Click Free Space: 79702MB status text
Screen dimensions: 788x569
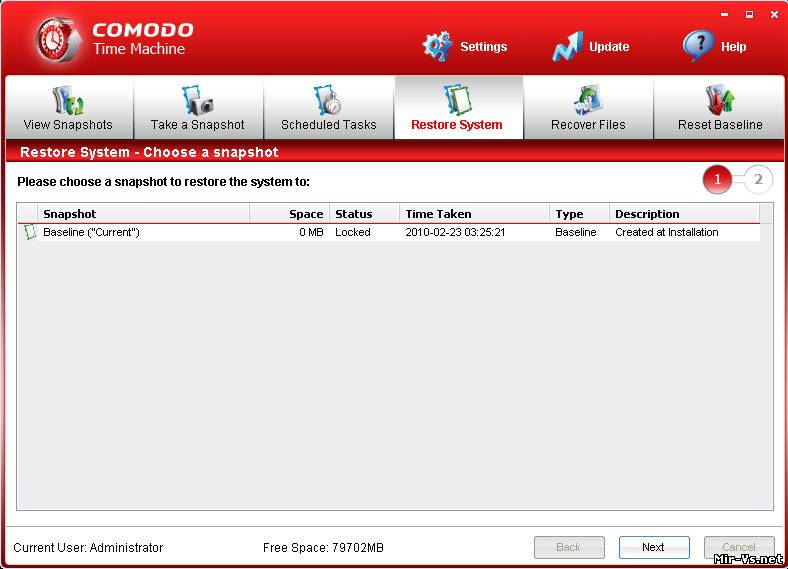coord(323,547)
